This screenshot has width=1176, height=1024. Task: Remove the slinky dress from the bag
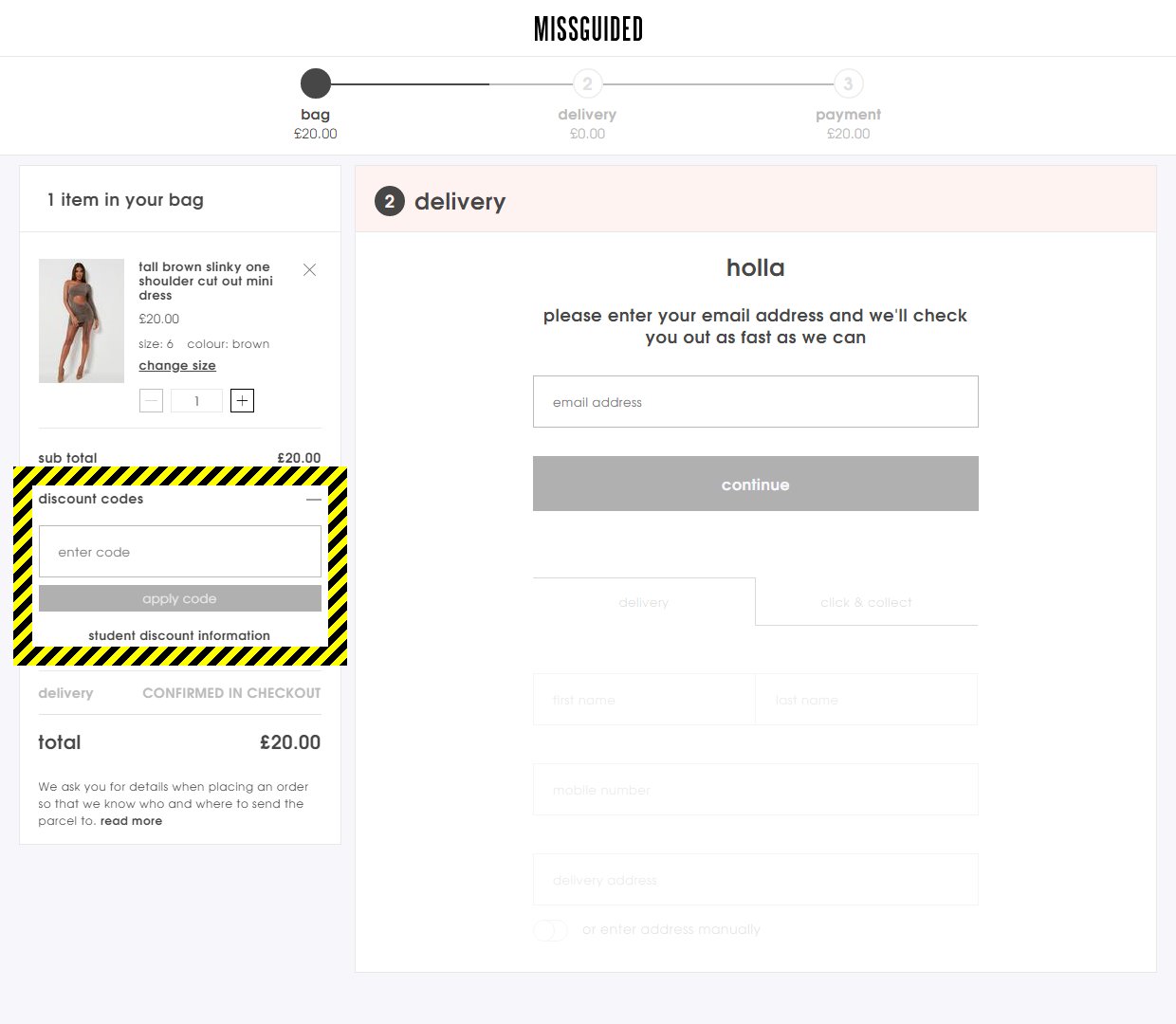pos(309,270)
